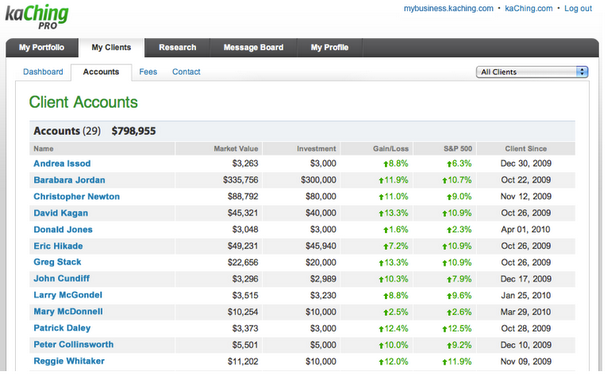Select the Dashboard sub-tab
The width and height of the screenshot is (615, 383).
(x=43, y=72)
